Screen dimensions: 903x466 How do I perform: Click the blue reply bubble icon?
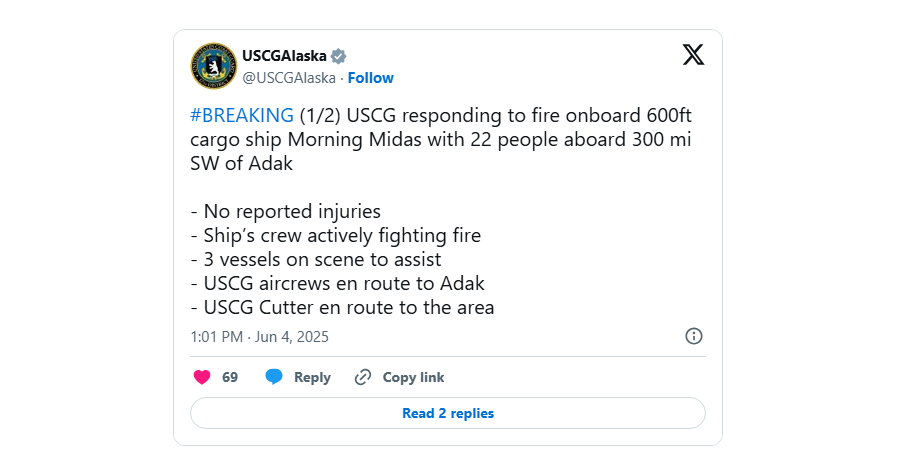[274, 377]
